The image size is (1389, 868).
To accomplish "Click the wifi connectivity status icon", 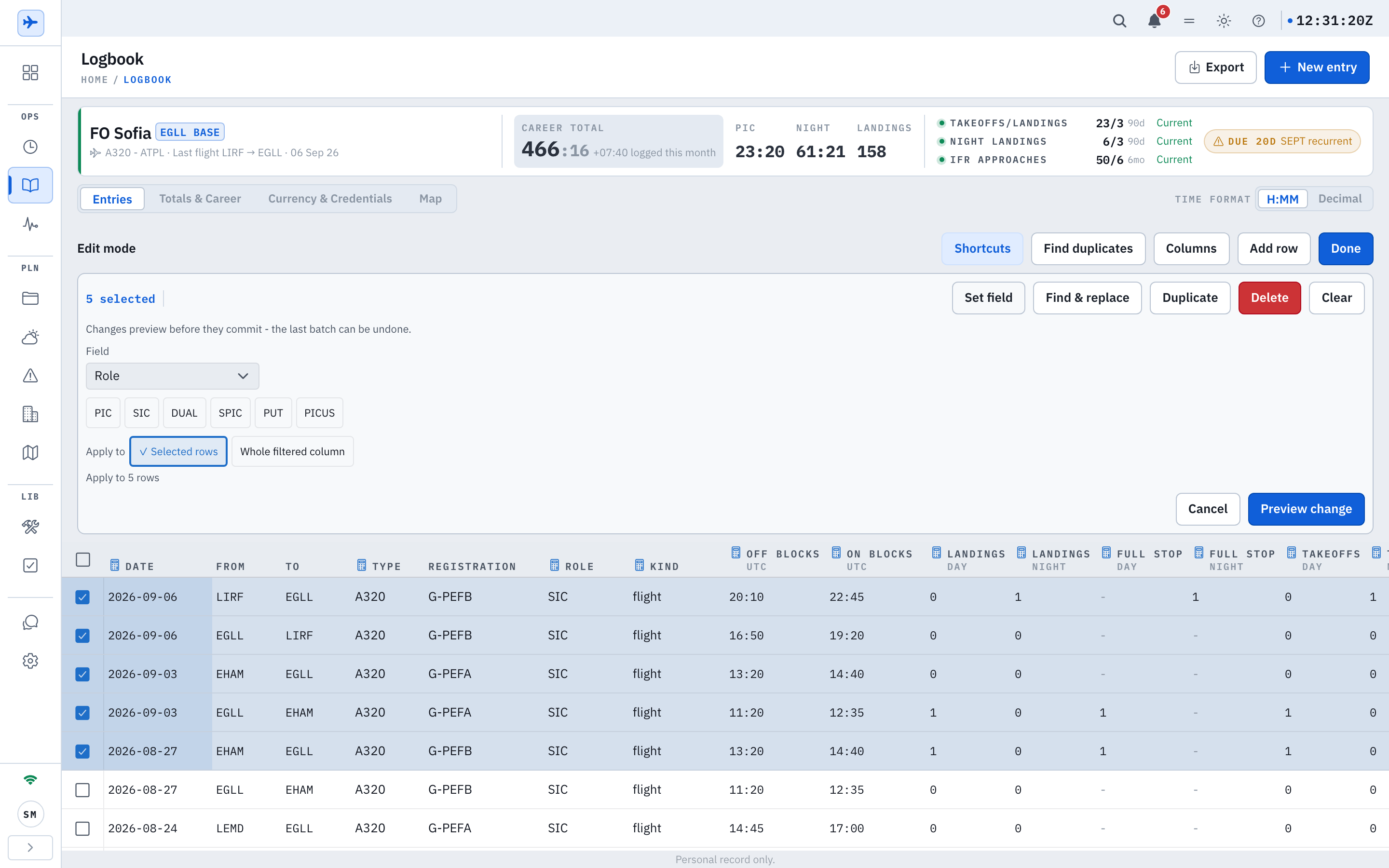I will pos(30,780).
